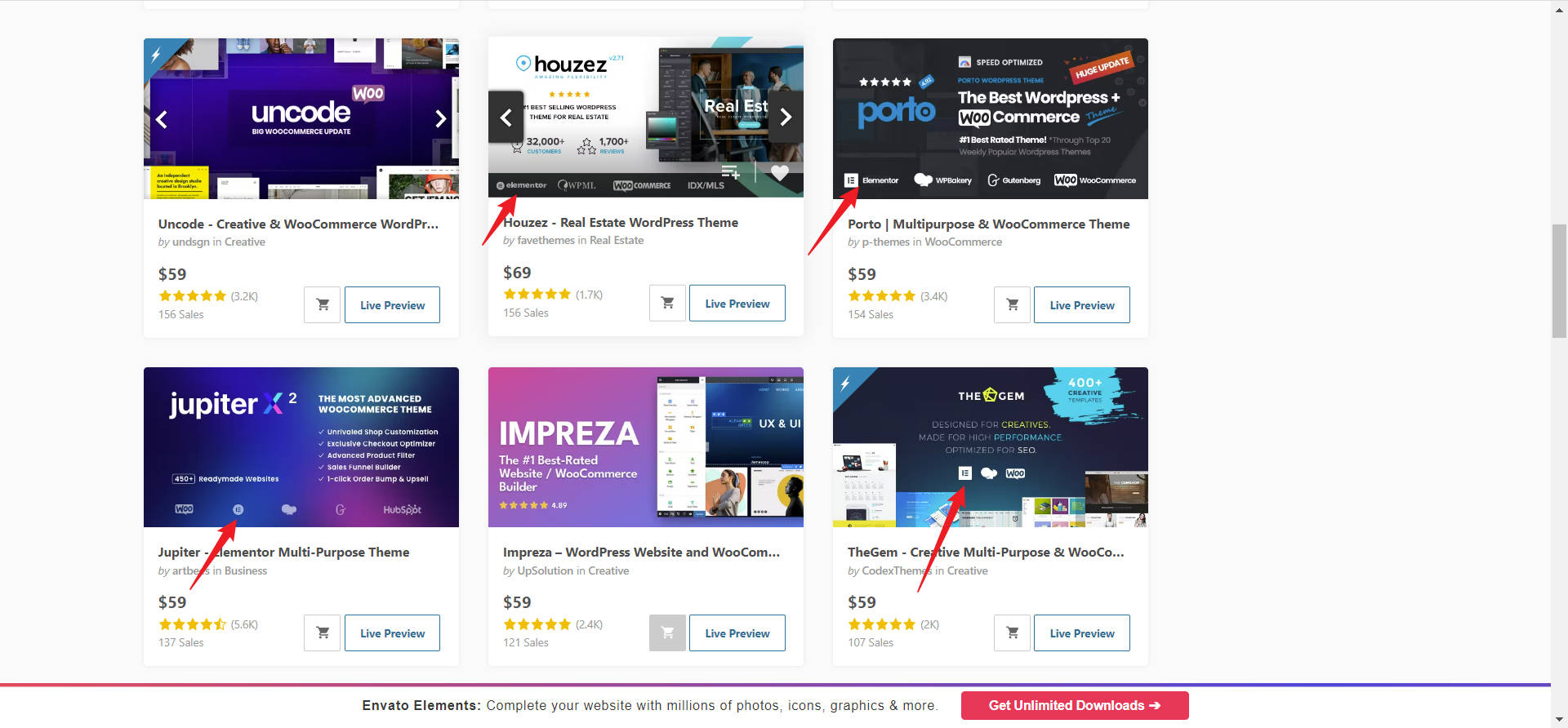Open Live Preview for Jupiter
Image resolution: width=1568 pixels, height=728 pixels.
(x=392, y=633)
